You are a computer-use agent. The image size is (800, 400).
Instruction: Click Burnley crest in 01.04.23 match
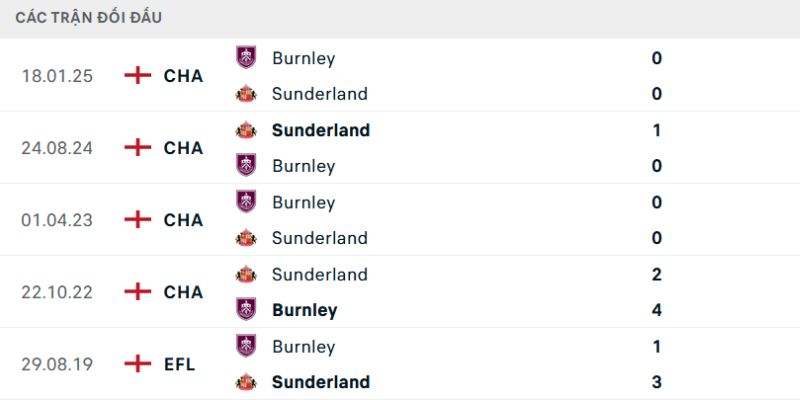point(246,202)
